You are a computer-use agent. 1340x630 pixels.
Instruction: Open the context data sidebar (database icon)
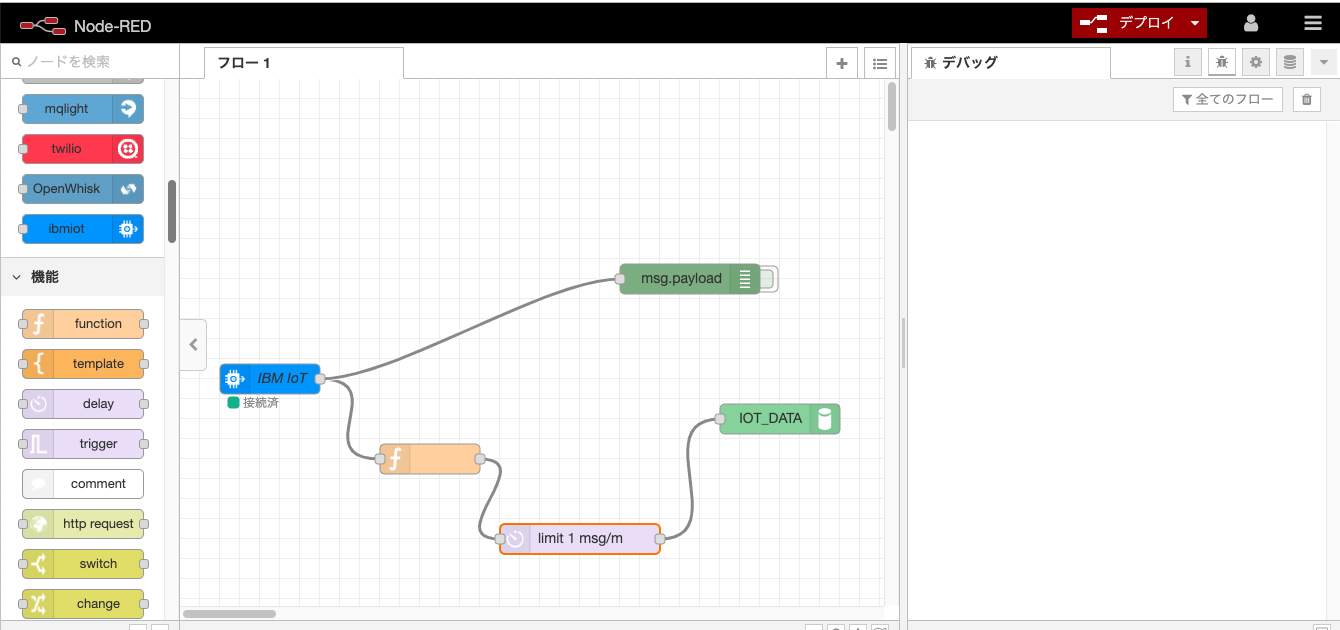pos(1289,61)
